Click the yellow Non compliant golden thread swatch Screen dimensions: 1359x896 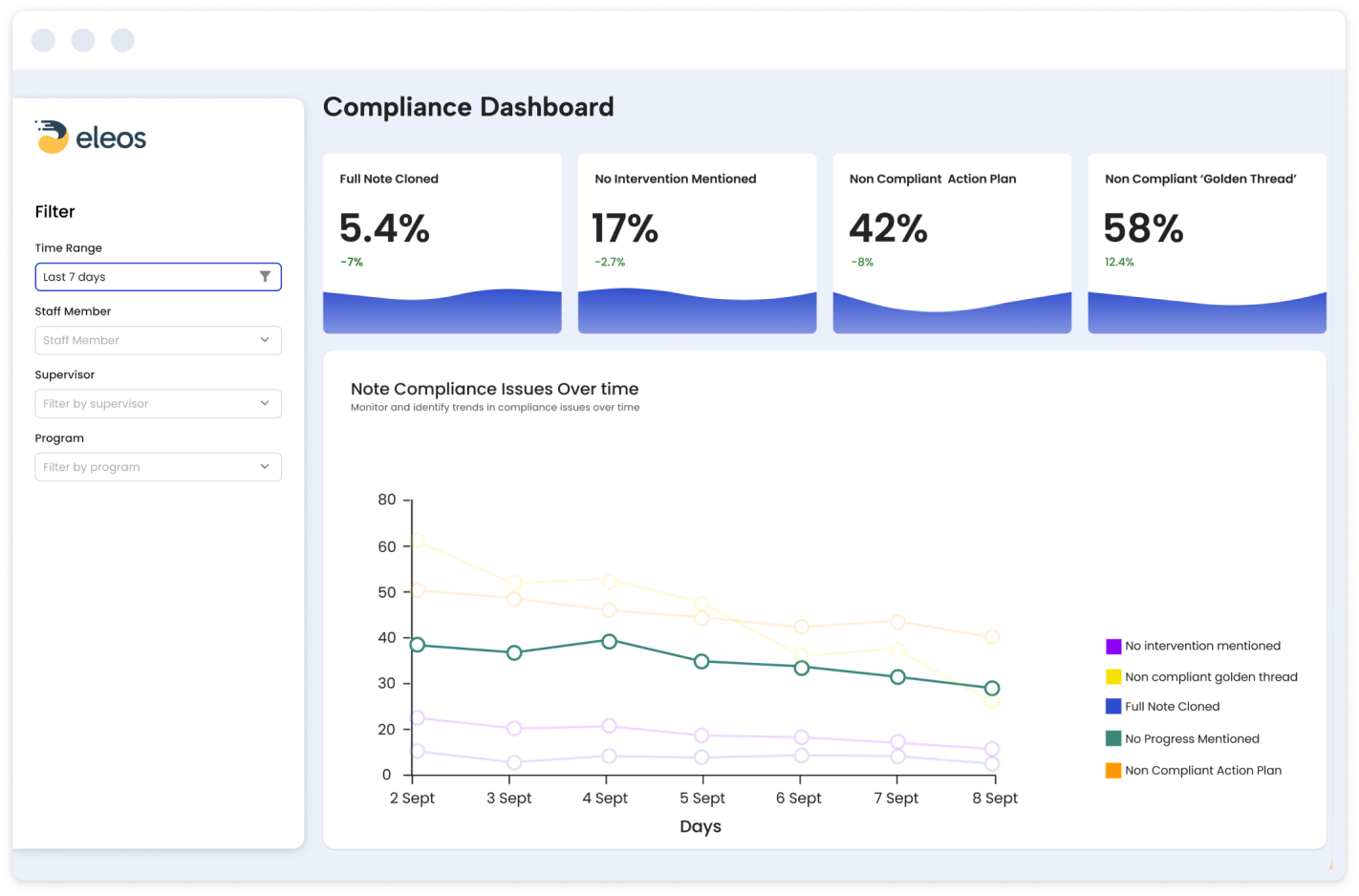tap(1113, 677)
